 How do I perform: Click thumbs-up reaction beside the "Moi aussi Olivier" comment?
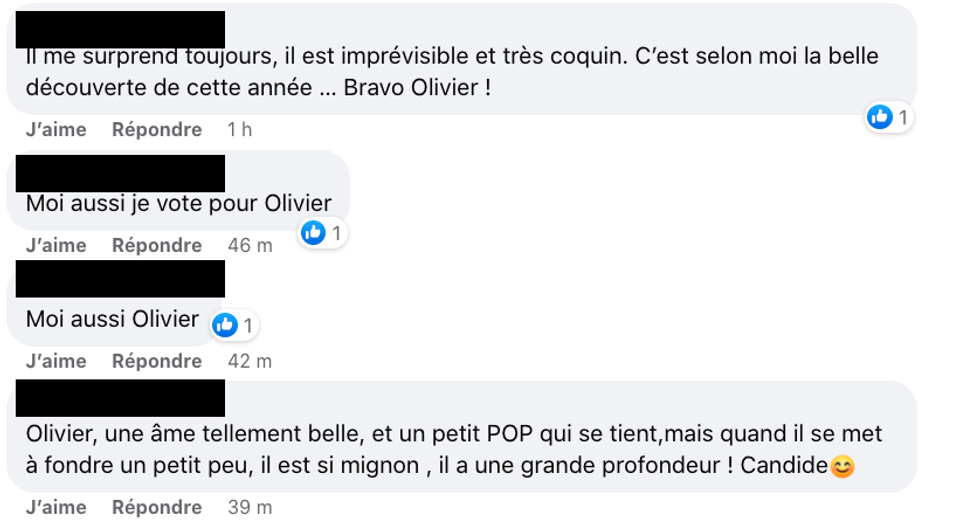[x=234, y=325]
